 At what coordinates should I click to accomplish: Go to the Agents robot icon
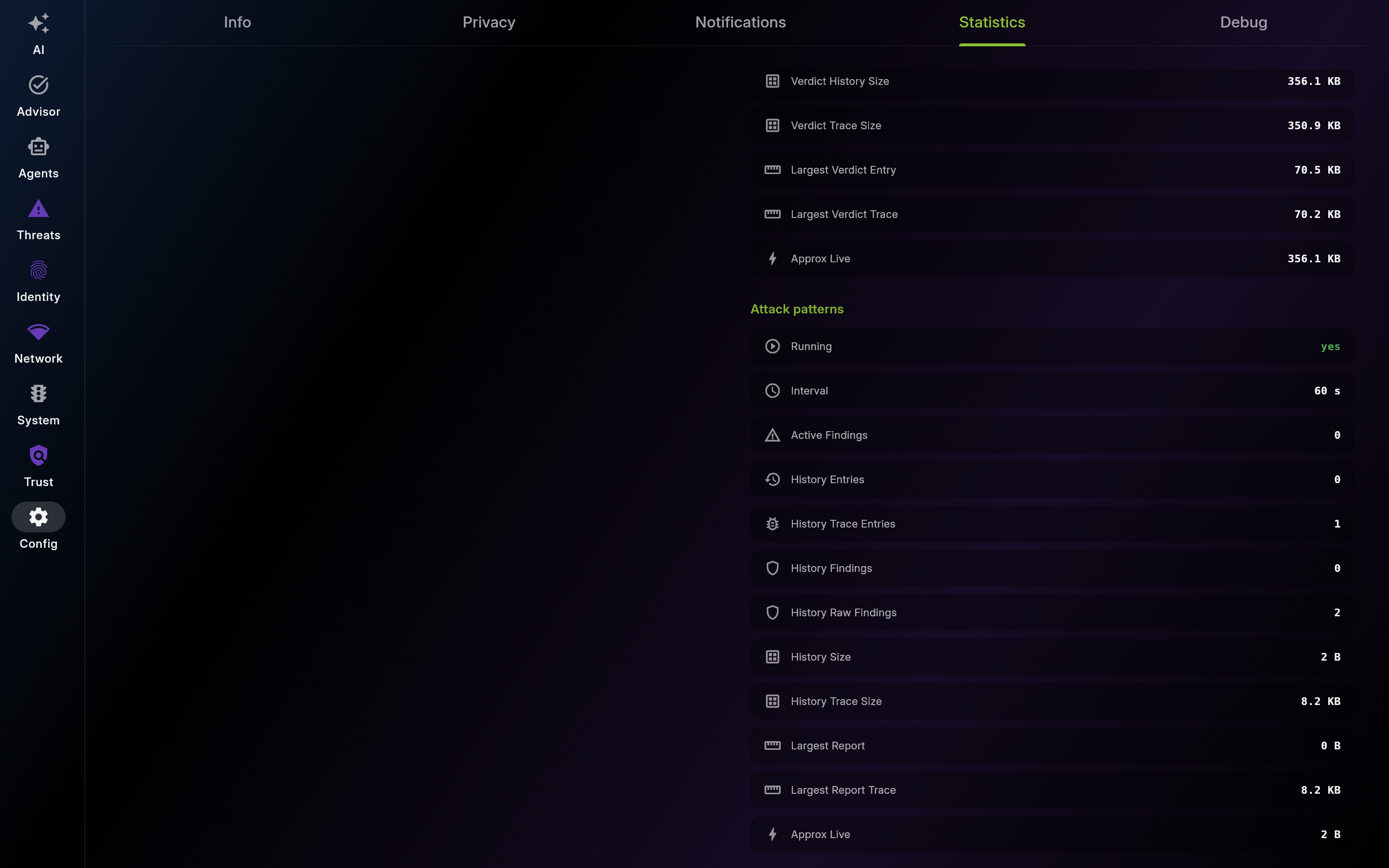tap(39, 147)
